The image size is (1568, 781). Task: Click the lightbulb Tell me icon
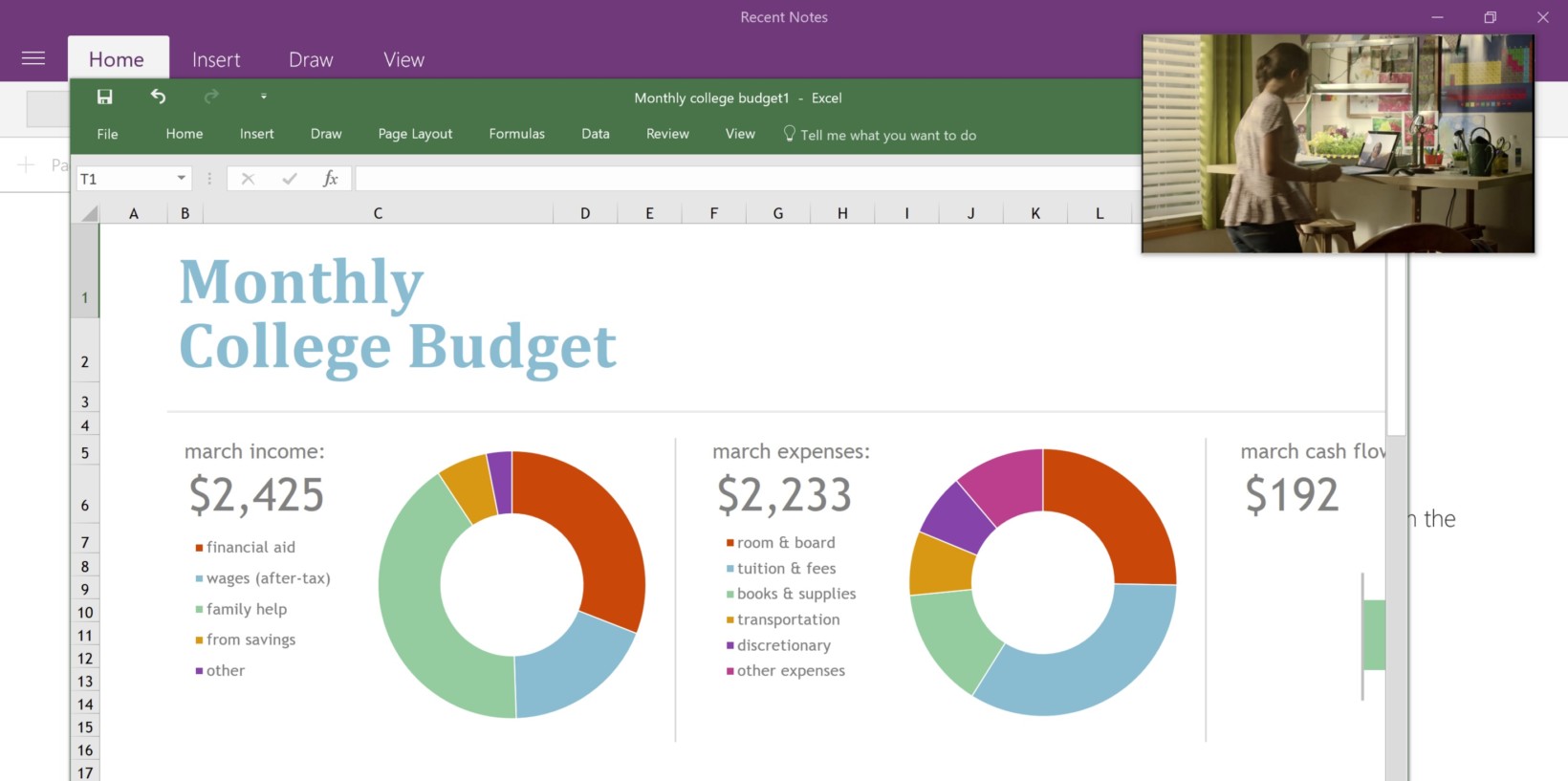coord(789,134)
